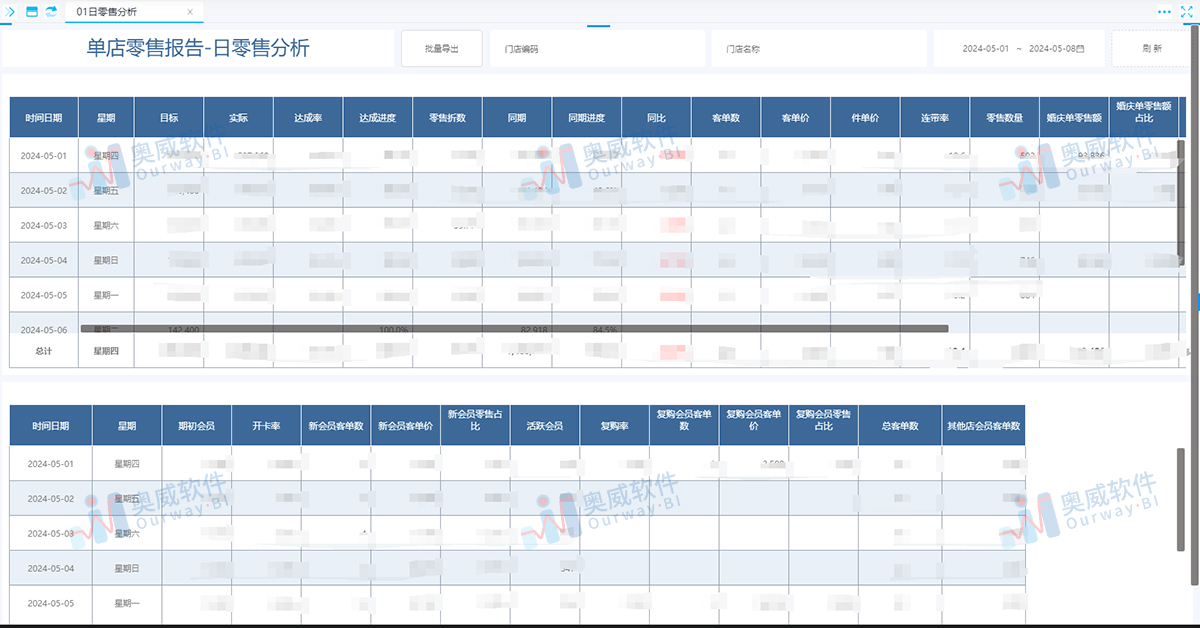Click the upper table's vertical scrollbar
1200x628 pixels.
1181,204
